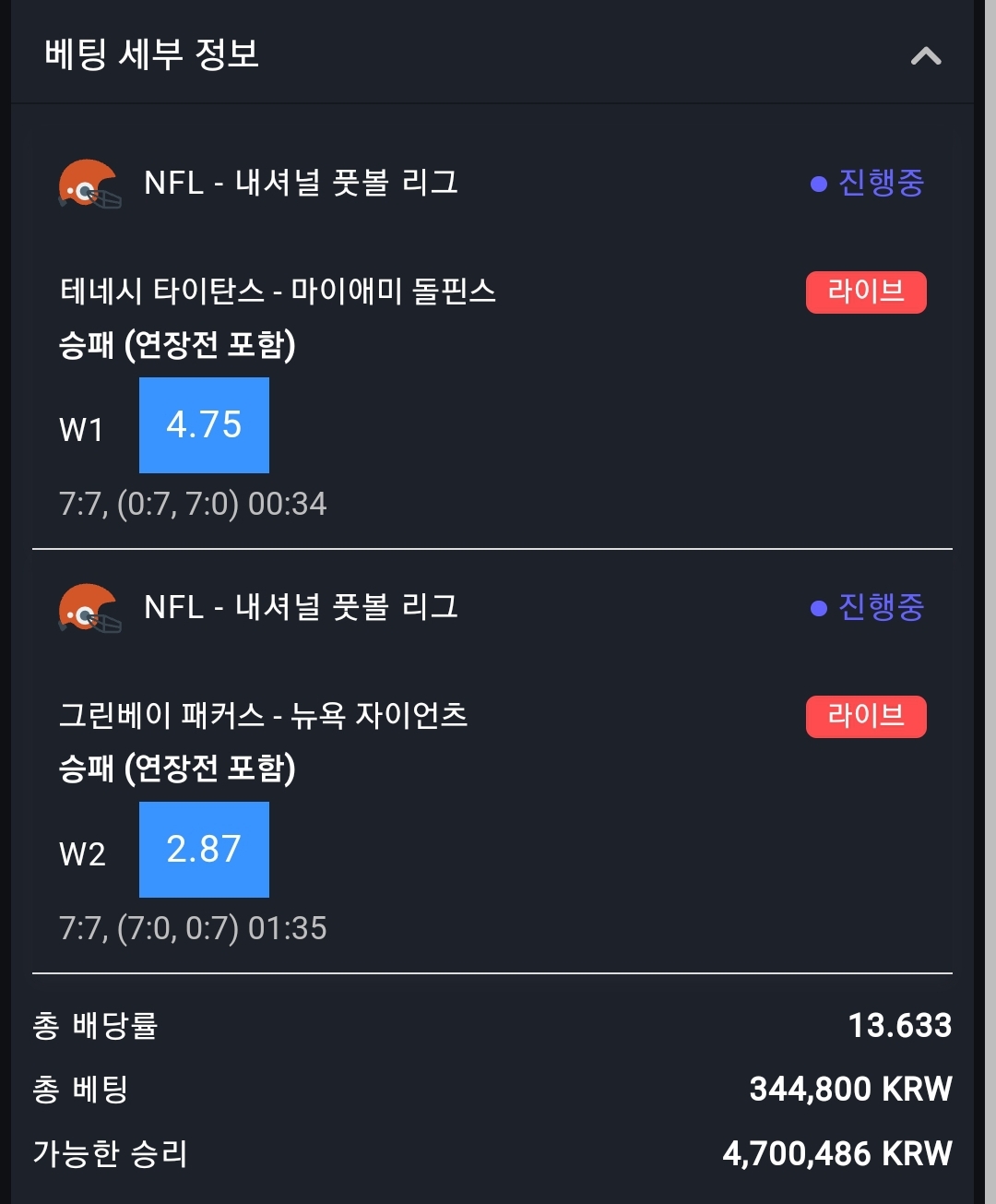Open the 그린베이 패커스 - 뉴욕 자이언츠 match
This screenshot has height=1204, width=996.
click(263, 715)
